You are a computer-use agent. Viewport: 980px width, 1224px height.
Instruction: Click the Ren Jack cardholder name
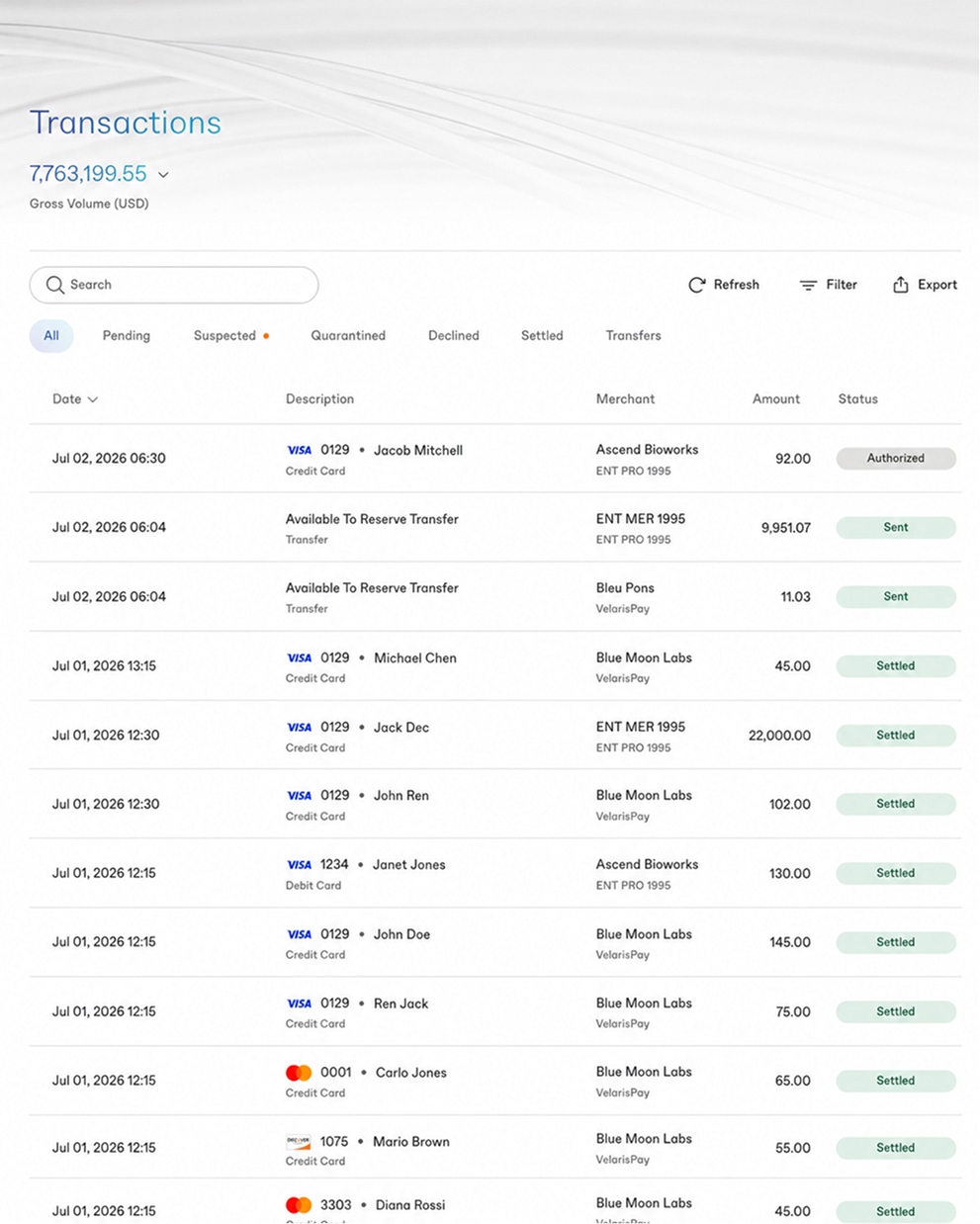(401, 1004)
